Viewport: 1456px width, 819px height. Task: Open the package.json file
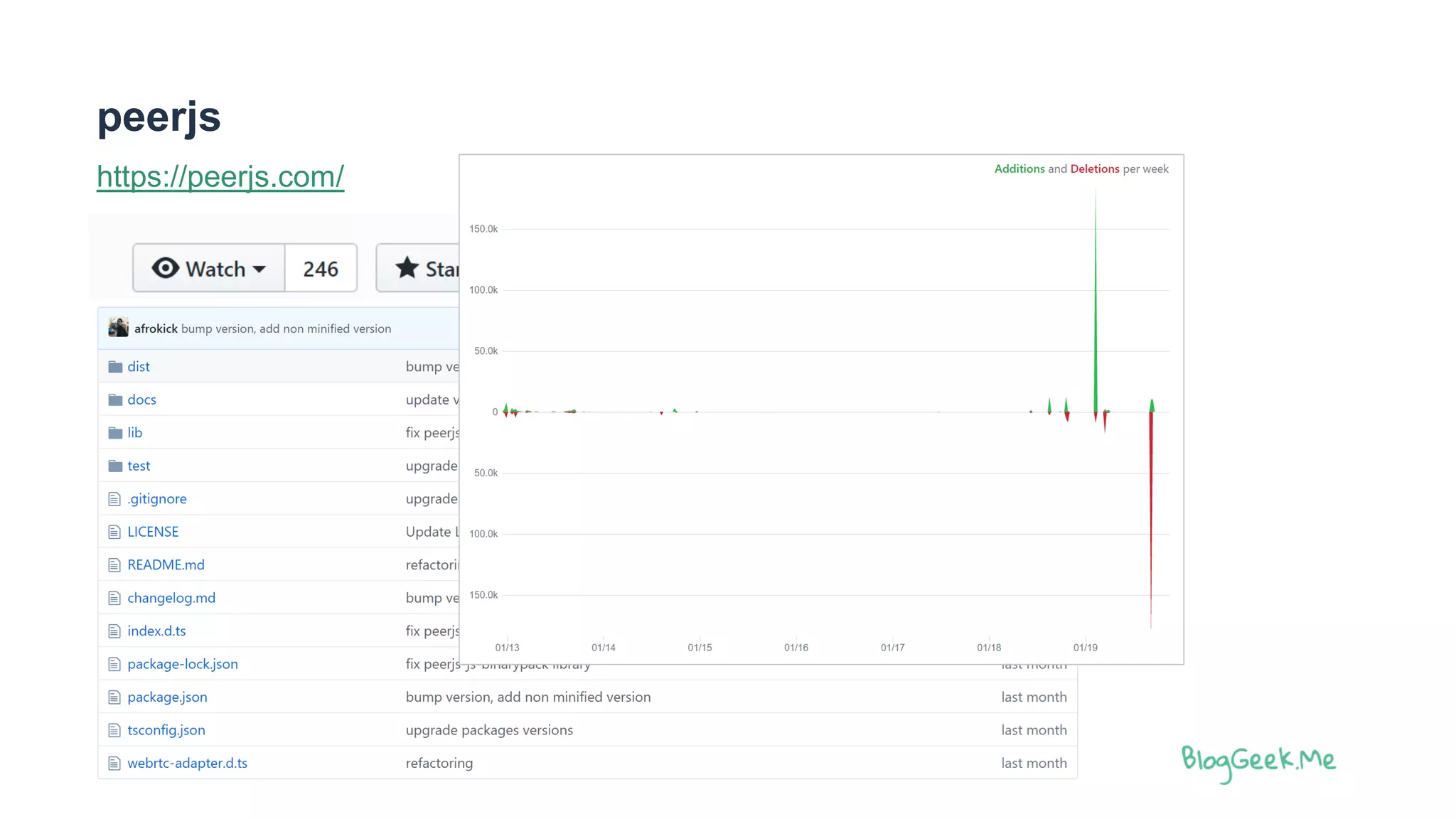pyautogui.click(x=167, y=697)
